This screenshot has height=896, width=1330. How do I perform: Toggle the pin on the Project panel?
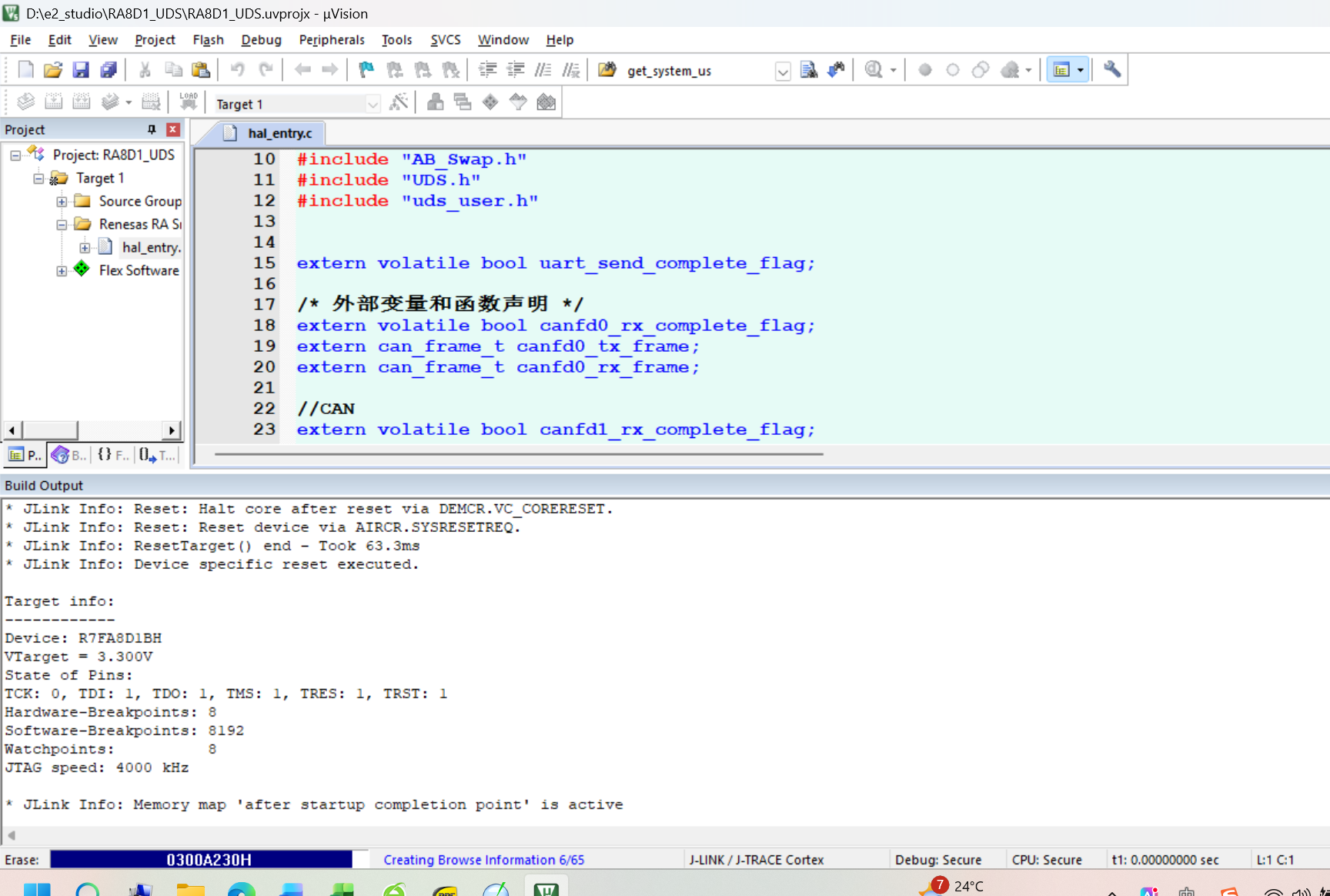coord(152,129)
